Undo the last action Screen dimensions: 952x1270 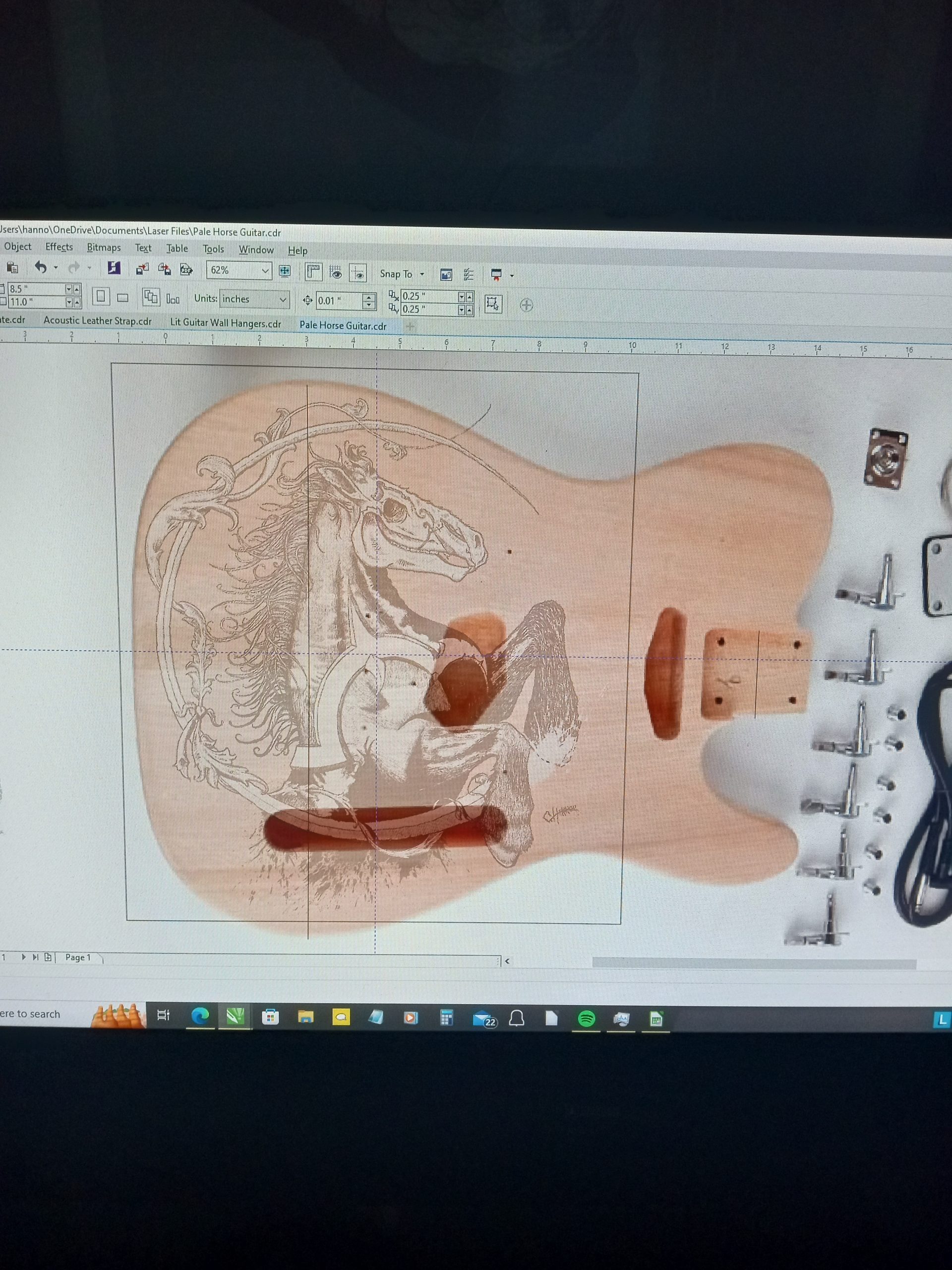pyautogui.click(x=41, y=267)
